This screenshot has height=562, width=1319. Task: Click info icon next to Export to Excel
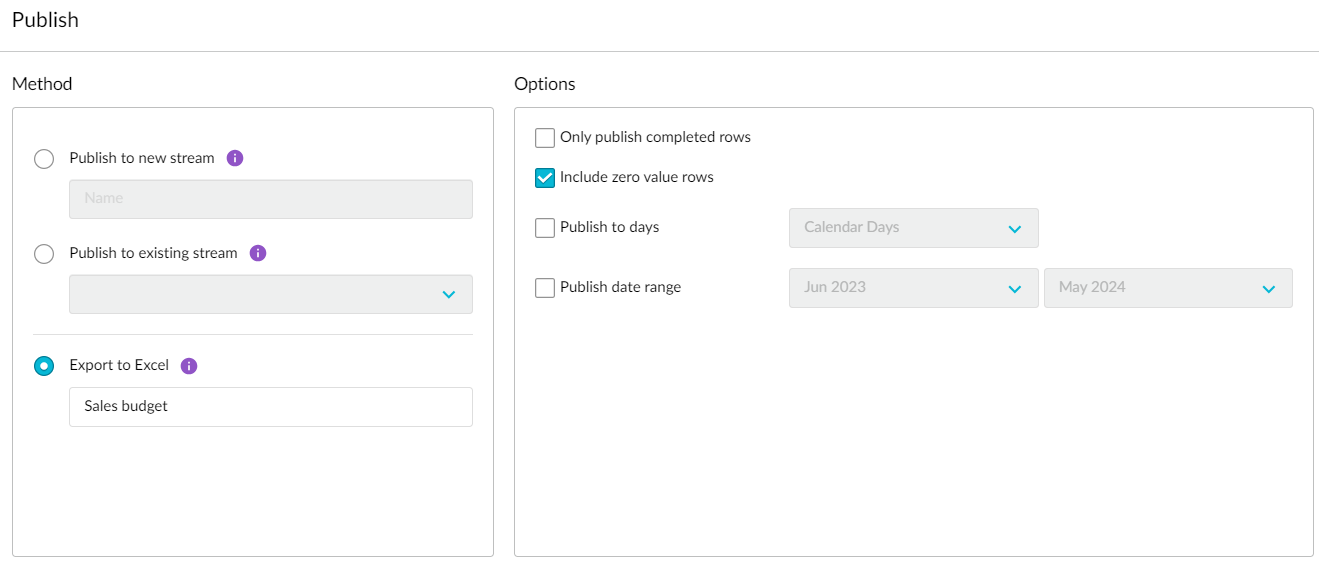(x=189, y=366)
